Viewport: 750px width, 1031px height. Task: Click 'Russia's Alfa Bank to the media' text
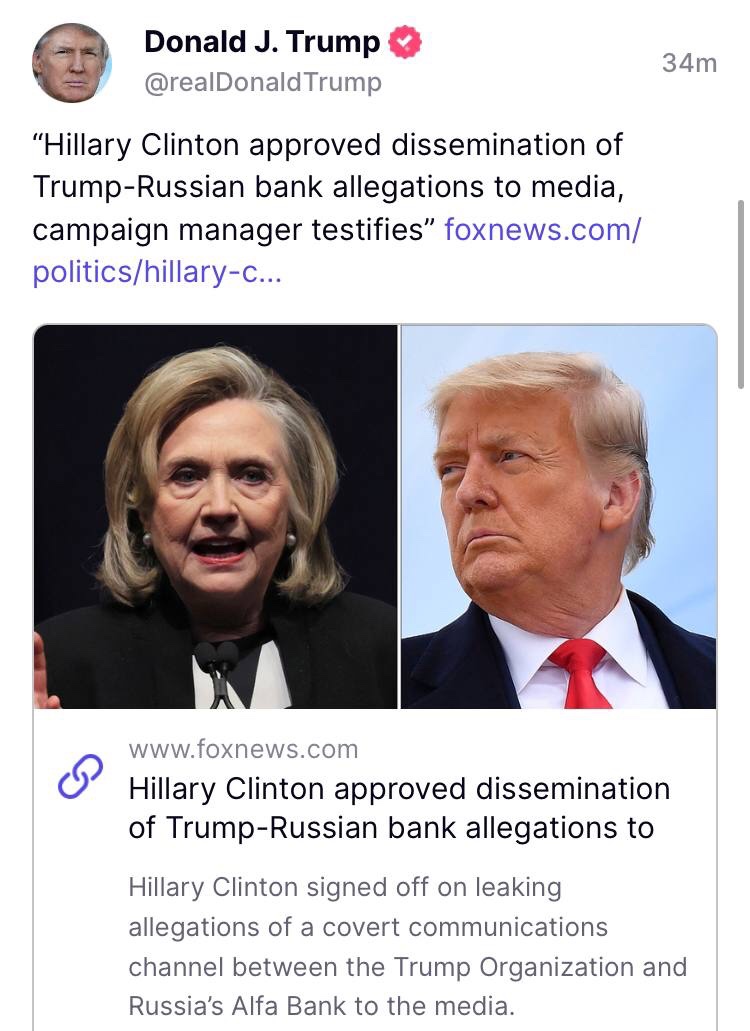click(x=319, y=1006)
